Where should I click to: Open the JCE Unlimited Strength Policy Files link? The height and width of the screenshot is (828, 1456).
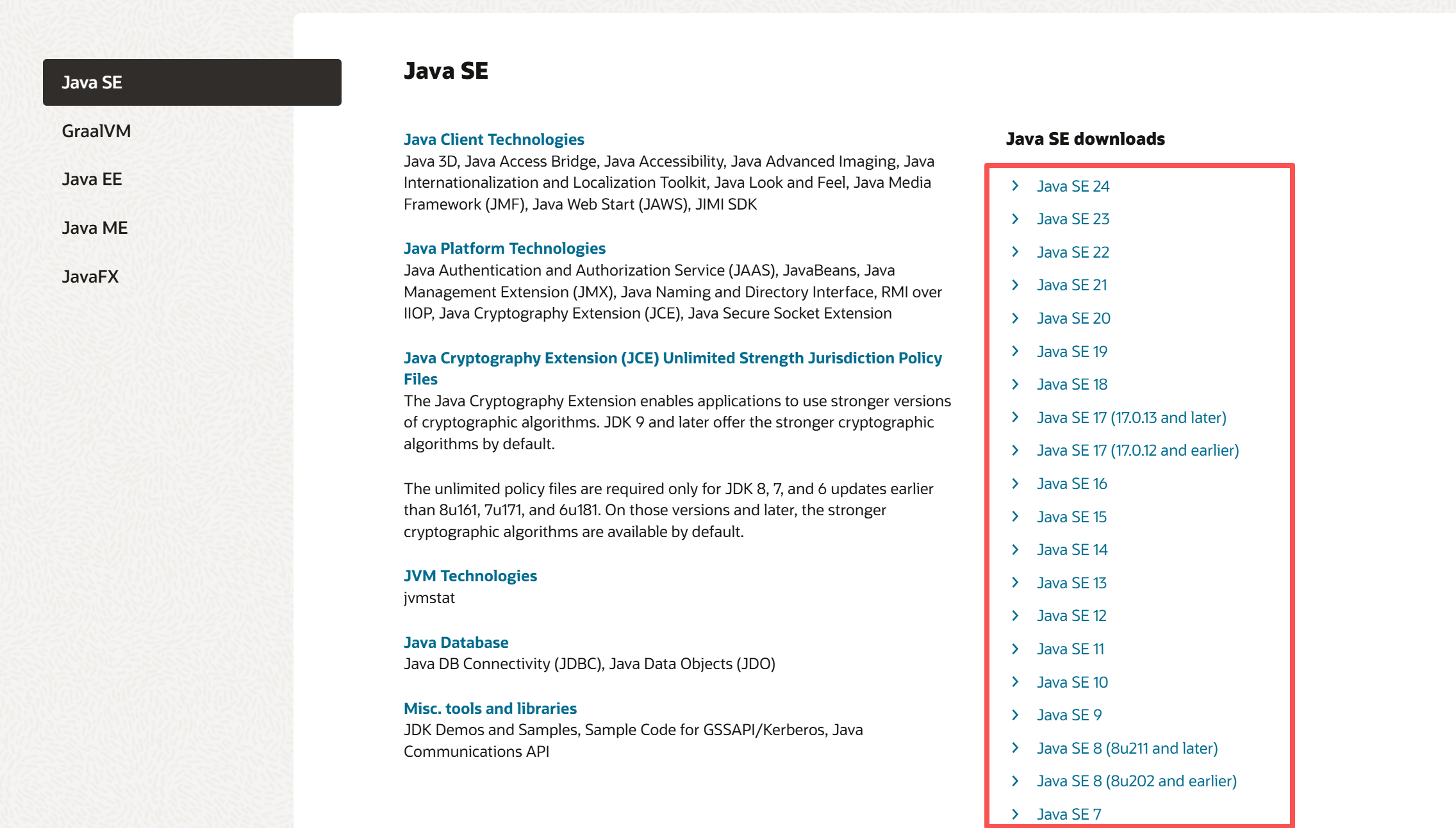pyautogui.click(x=672, y=358)
